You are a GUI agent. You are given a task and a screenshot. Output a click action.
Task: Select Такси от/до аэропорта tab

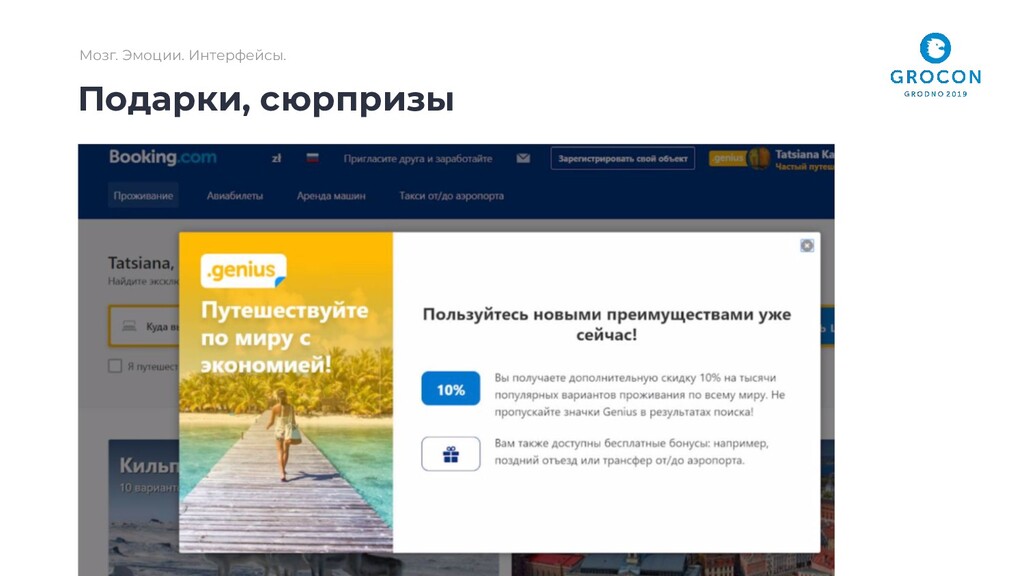451,195
